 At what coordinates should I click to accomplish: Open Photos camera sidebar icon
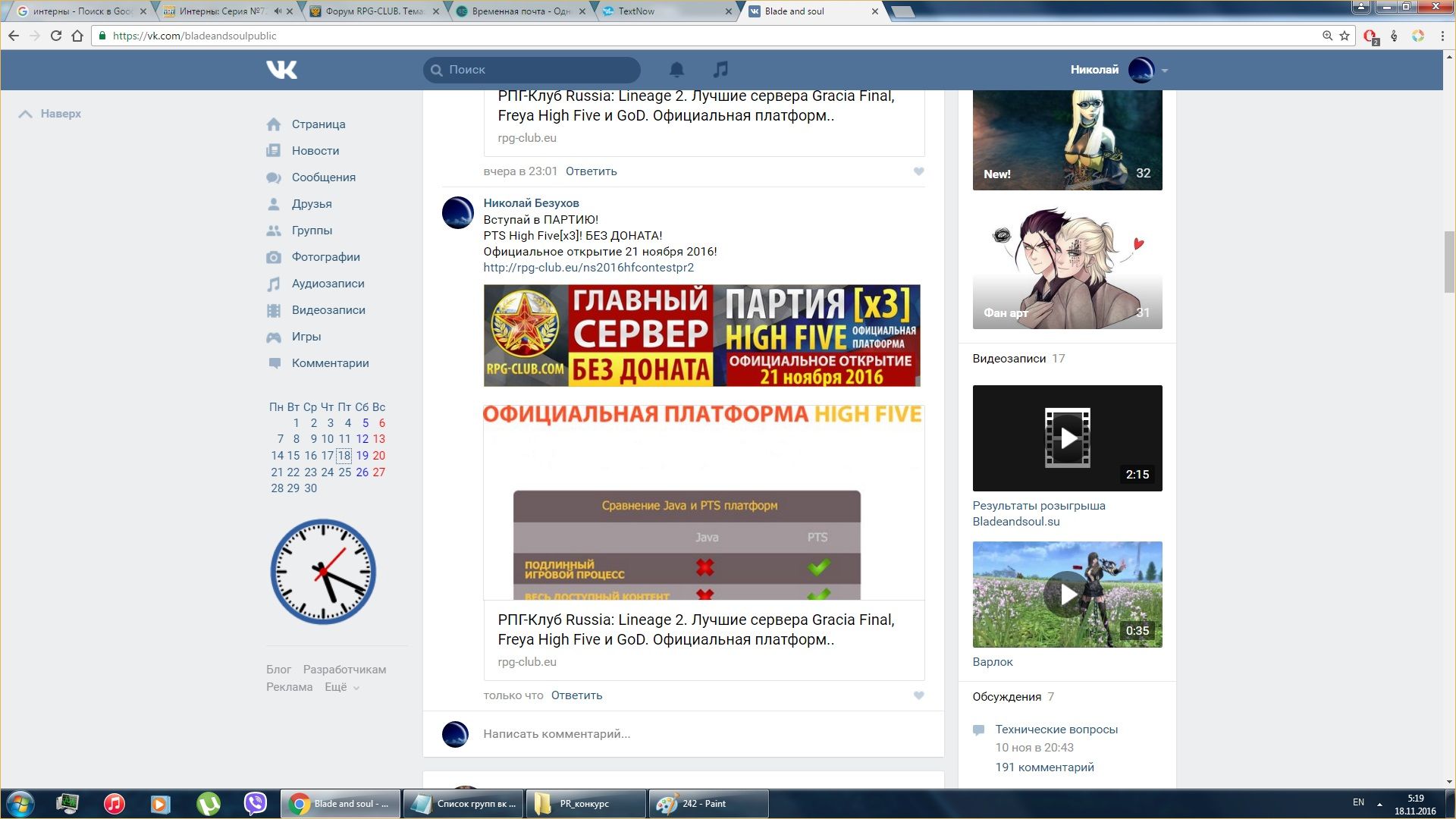pos(274,257)
